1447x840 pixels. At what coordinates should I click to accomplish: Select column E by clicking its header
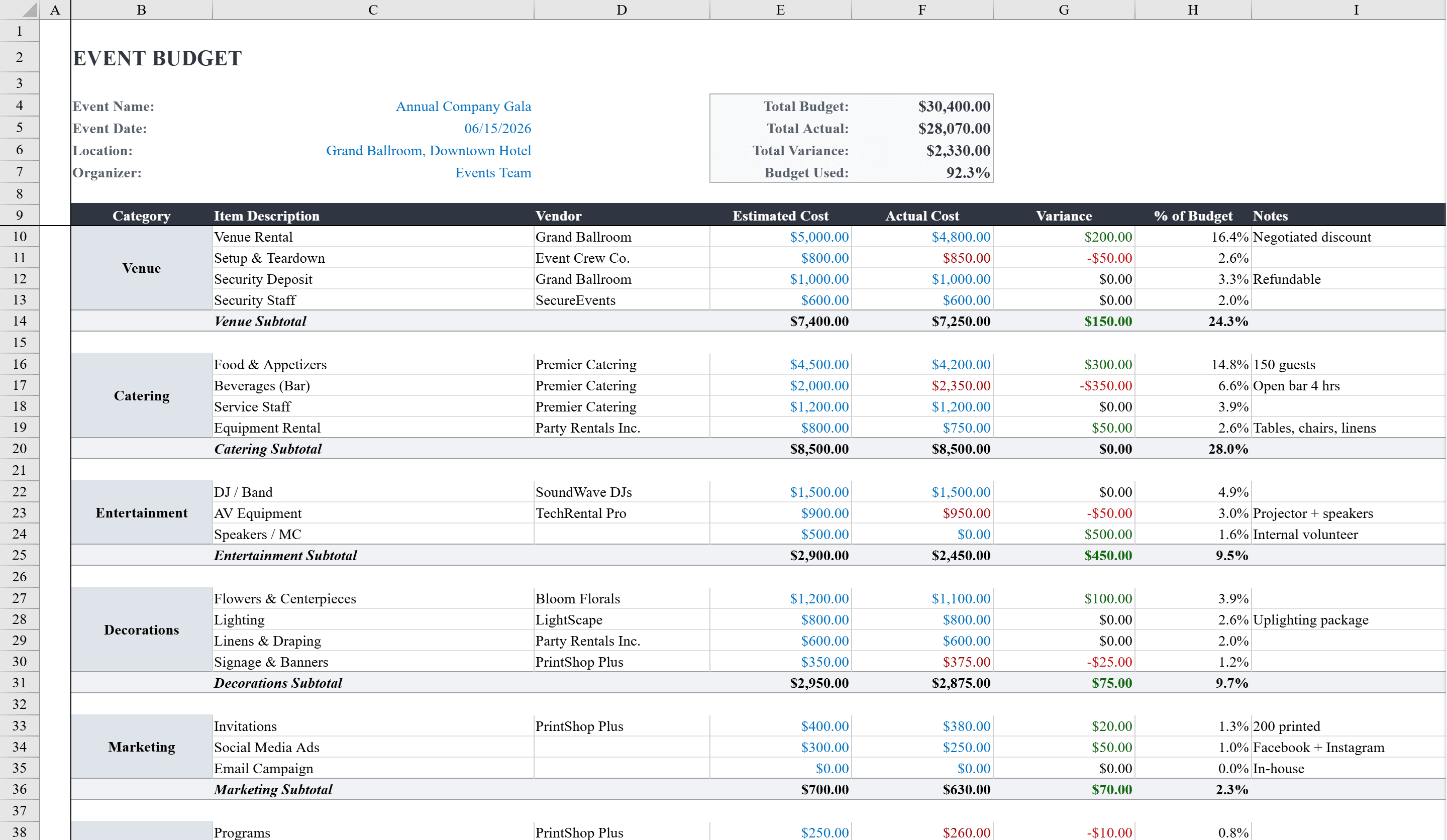(x=780, y=9)
